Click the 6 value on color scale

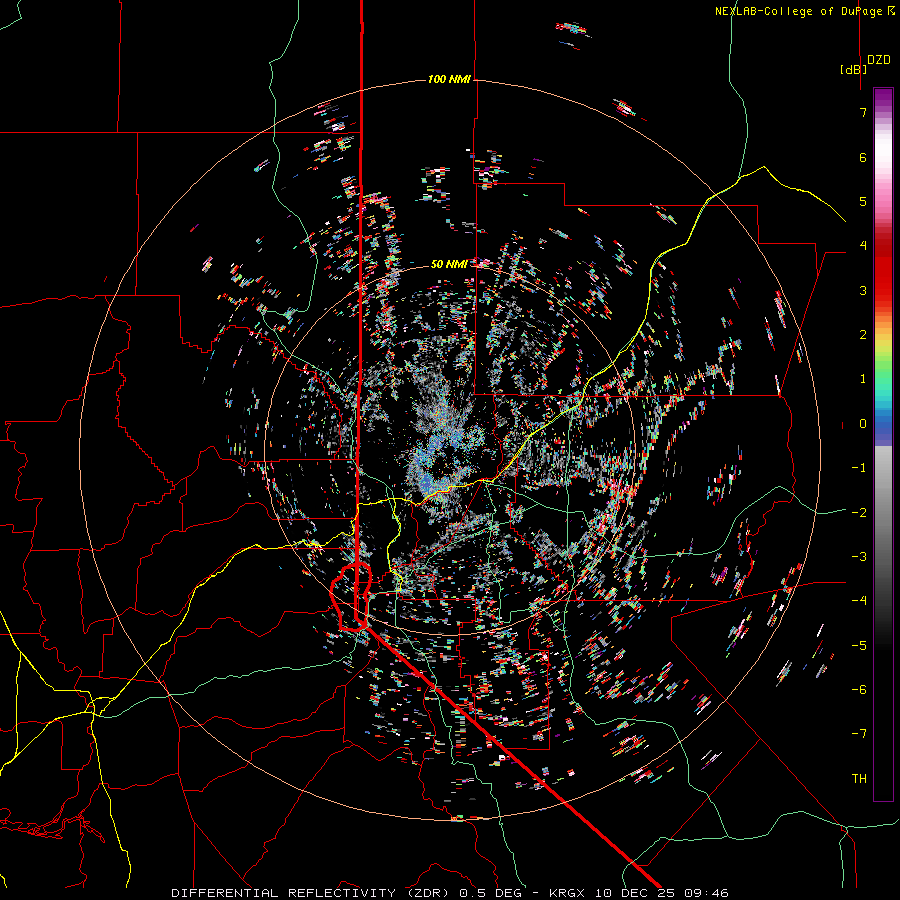tap(863, 157)
